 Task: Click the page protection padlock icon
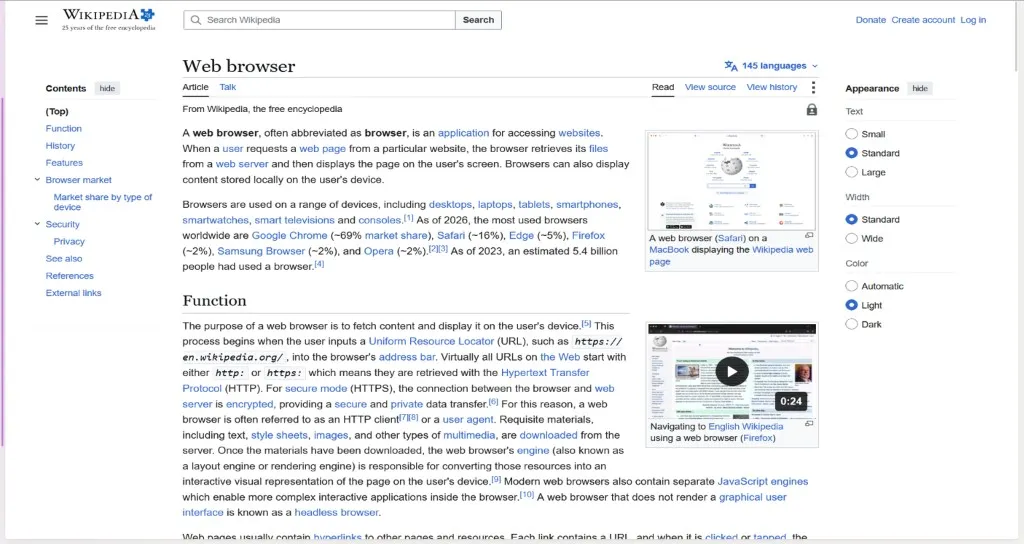812,110
